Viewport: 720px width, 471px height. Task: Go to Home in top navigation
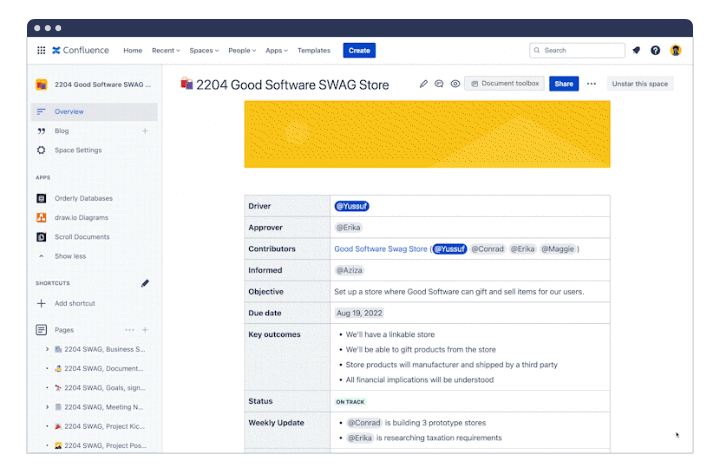(133, 50)
